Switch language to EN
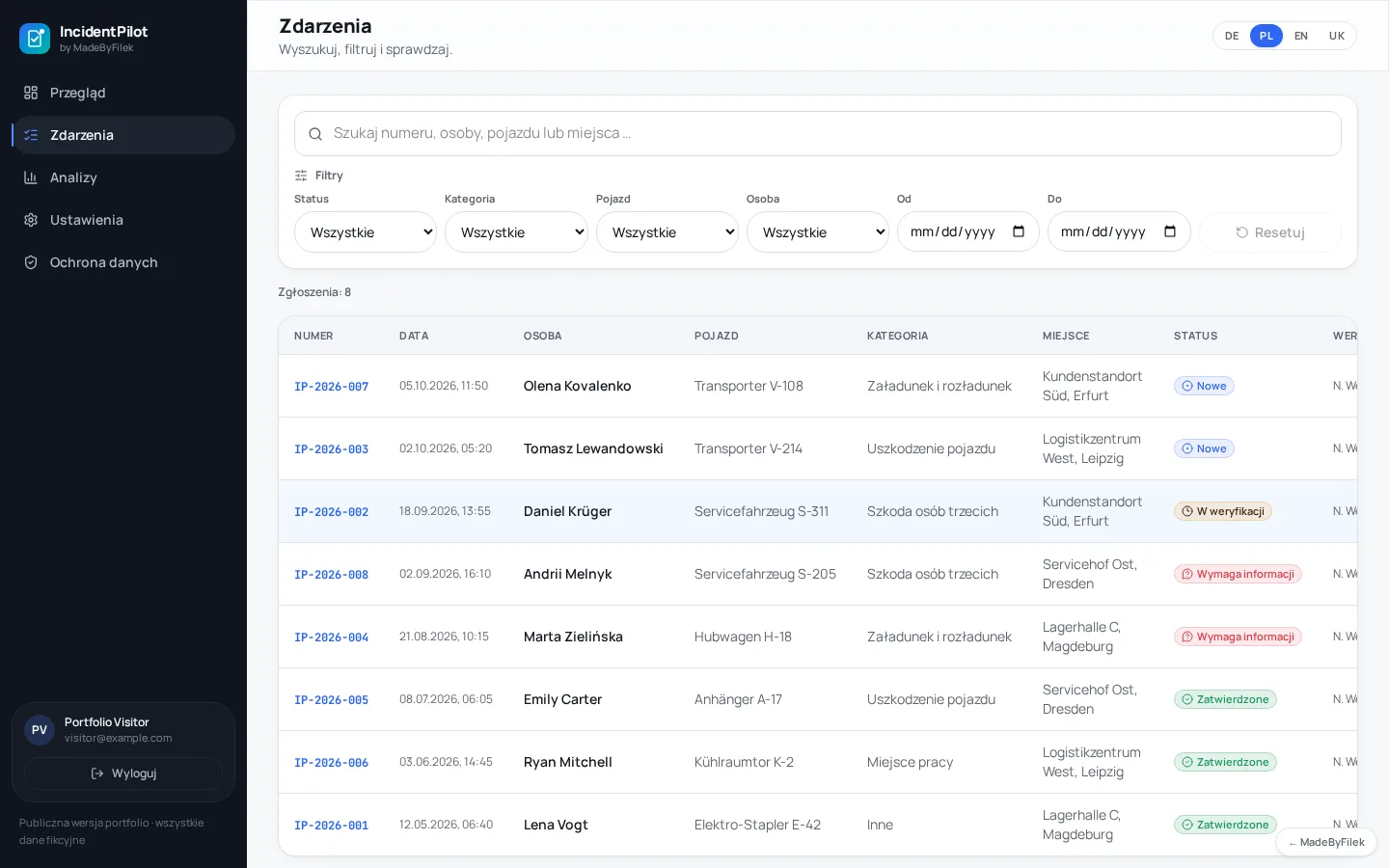The width and height of the screenshot is (1389, 868). pyautogui.click(x=1301, y=36)
